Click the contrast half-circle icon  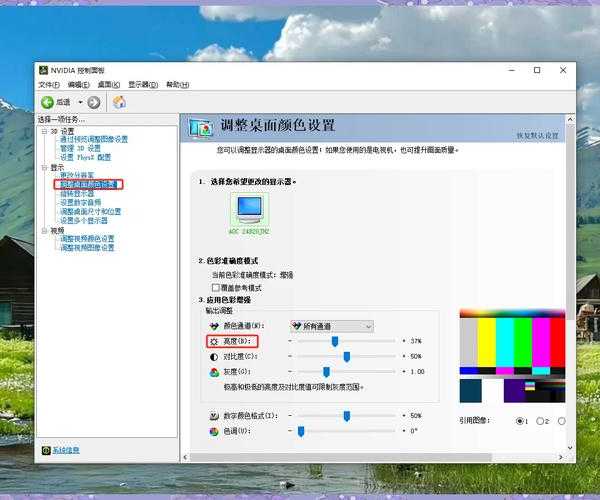point(214,356)
